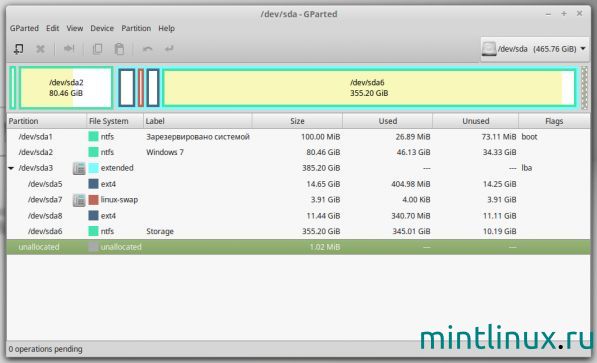Viewport: 597px width, 363px height.
Task: Select the /dev/sda8 partition row
Action: pos(298,216)
